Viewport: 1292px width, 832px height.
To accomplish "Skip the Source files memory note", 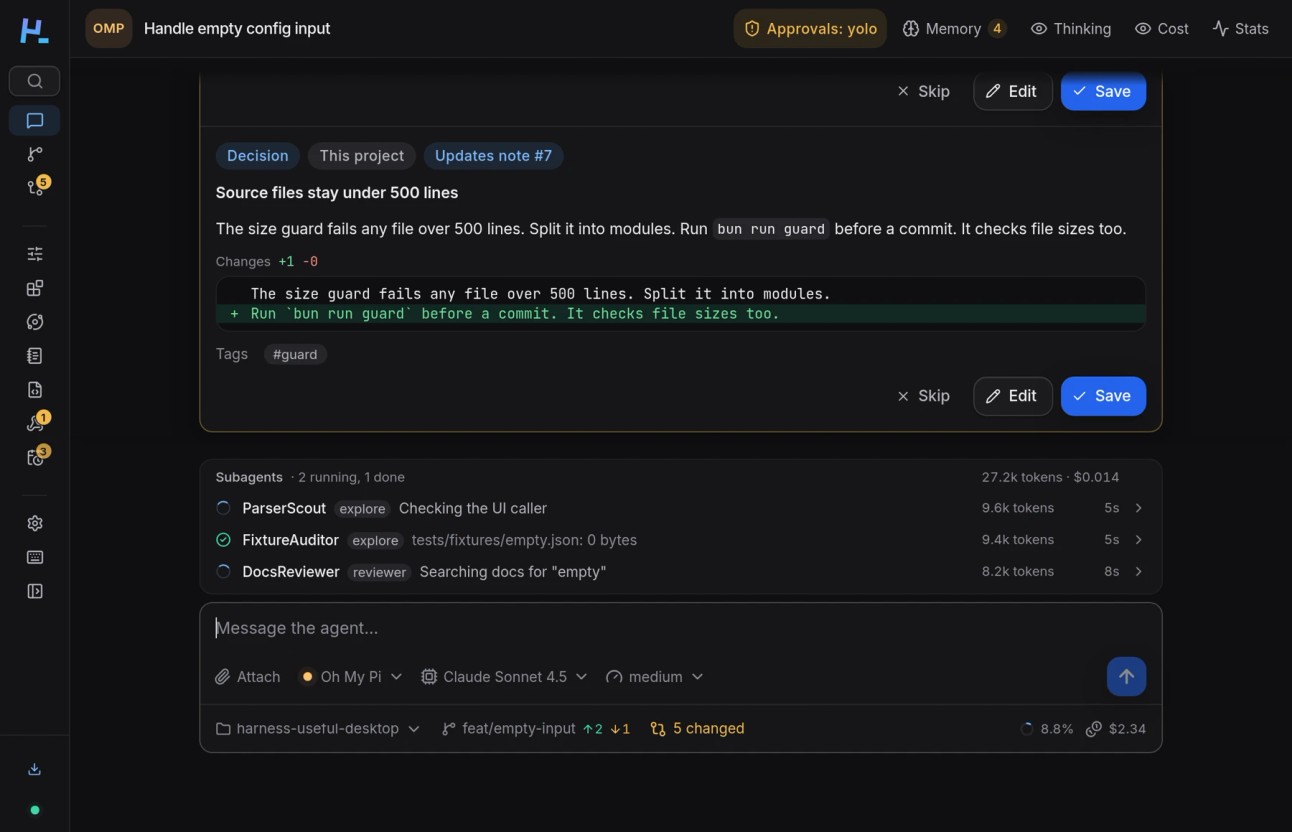I will pyautogui.click(x=923, y=396).
